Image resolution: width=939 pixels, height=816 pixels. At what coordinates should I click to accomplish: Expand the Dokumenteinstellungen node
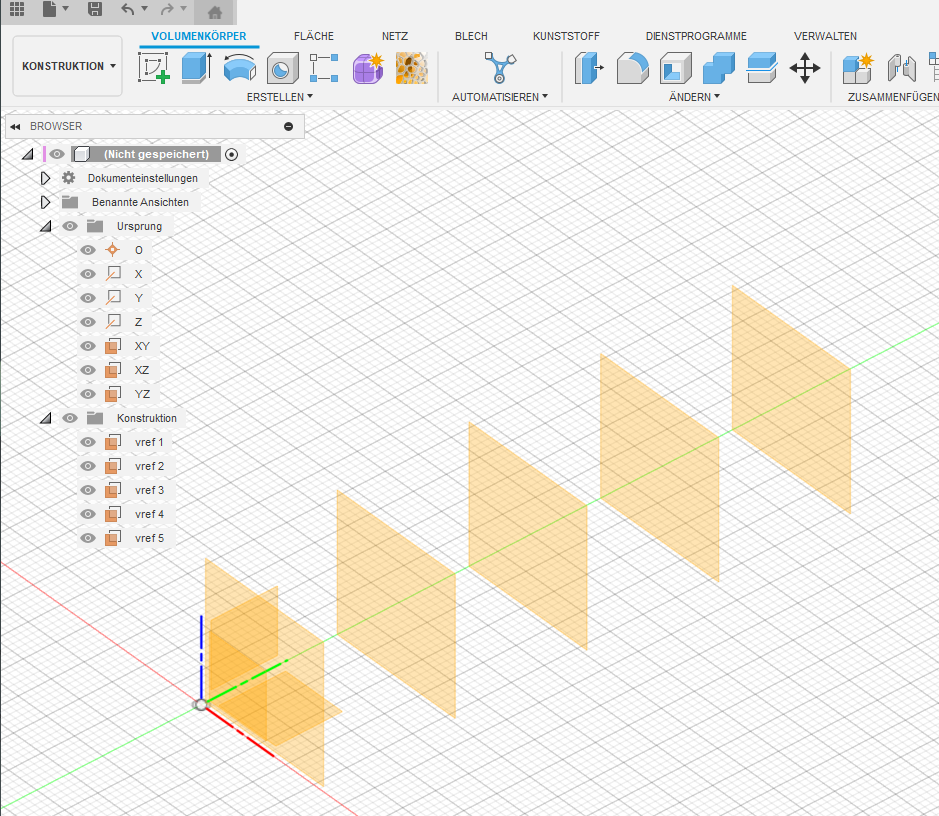(x=45, y=178)
